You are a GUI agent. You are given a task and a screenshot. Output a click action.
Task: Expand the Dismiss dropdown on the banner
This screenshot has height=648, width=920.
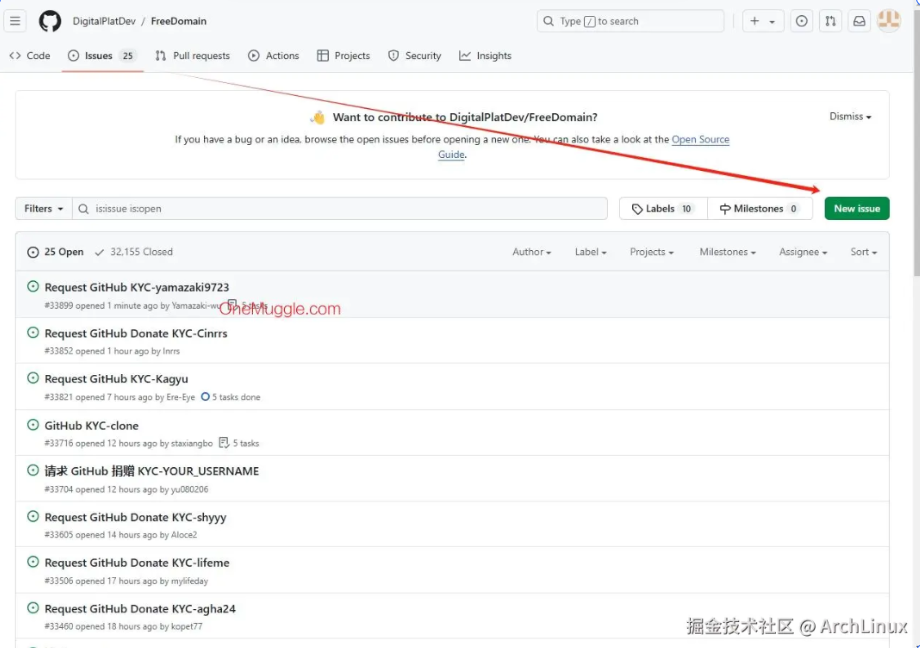point(850,116)
